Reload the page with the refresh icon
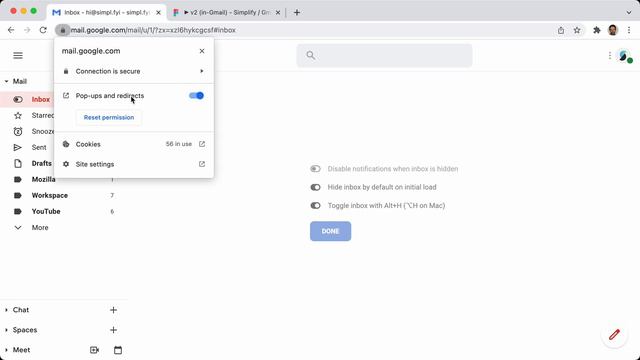The height and width of the screenshot is (360, 640). [x=43, y=30]
